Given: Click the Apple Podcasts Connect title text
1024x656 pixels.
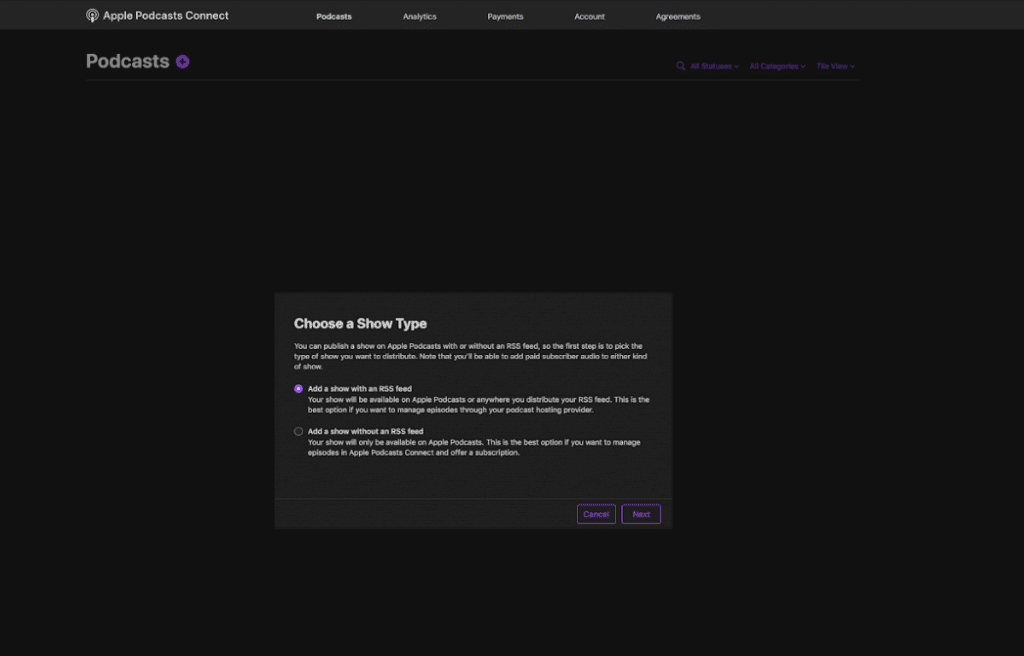Looking at the screenshot, I should pos(166,16).
